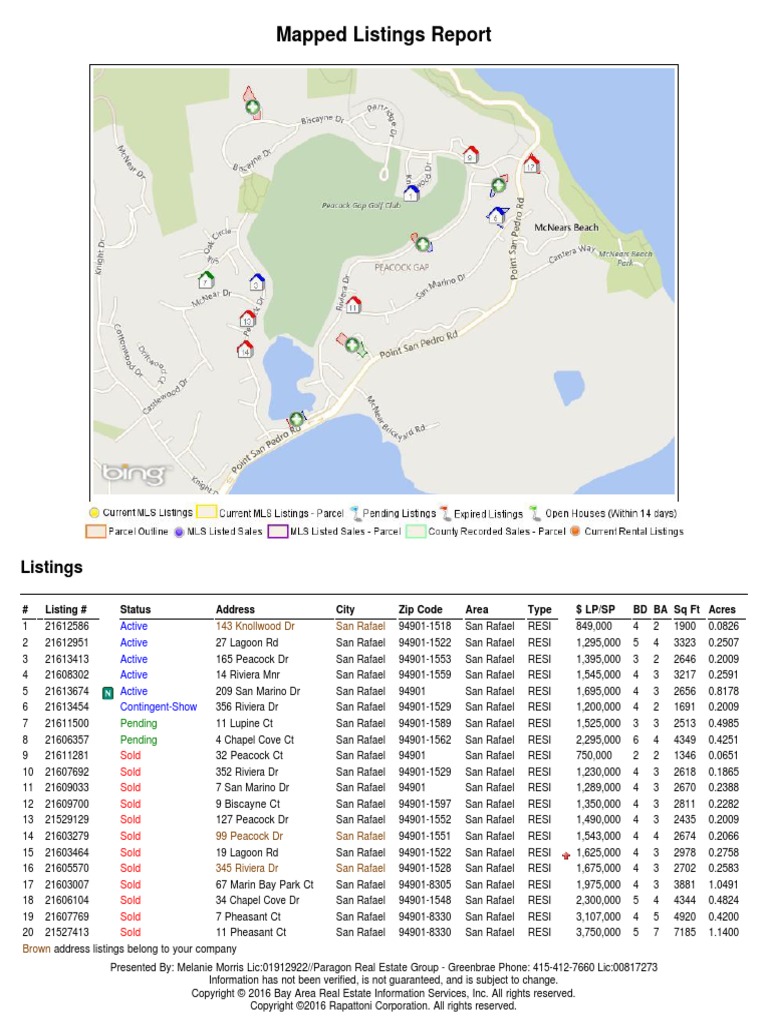Click the 11 Pheasant Ct address
Image resolution: width=768 pixels, height=1024 pixels.
[x=251, y=932]
